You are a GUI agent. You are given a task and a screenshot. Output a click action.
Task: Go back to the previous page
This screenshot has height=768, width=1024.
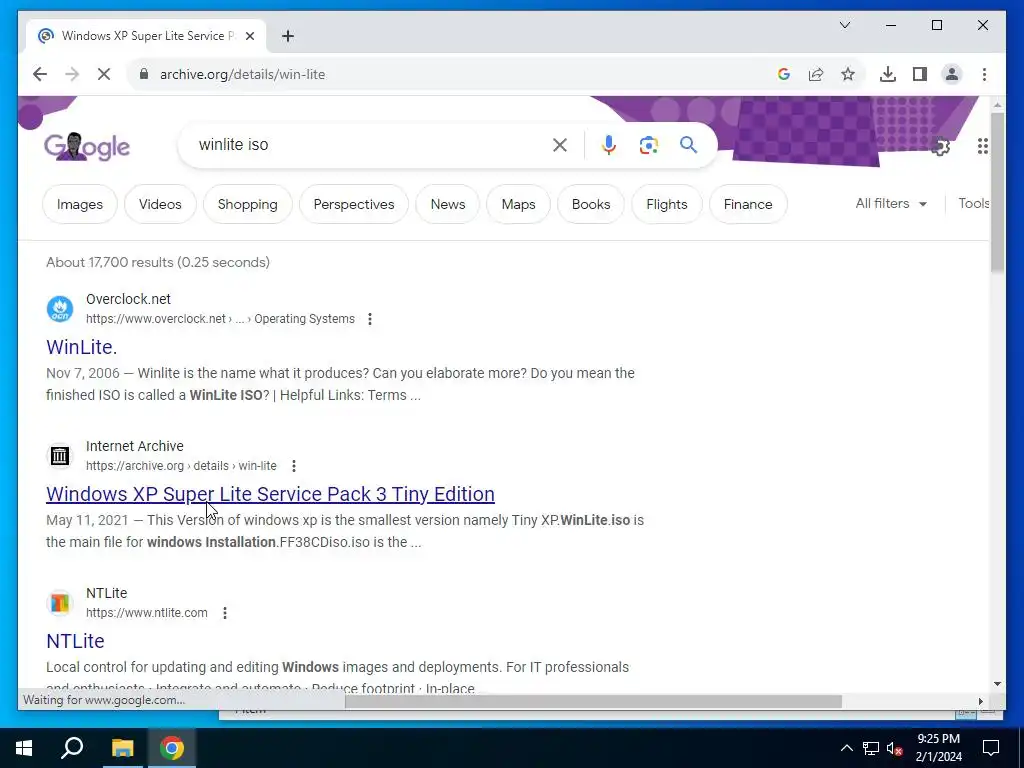(x=40, y=74)
